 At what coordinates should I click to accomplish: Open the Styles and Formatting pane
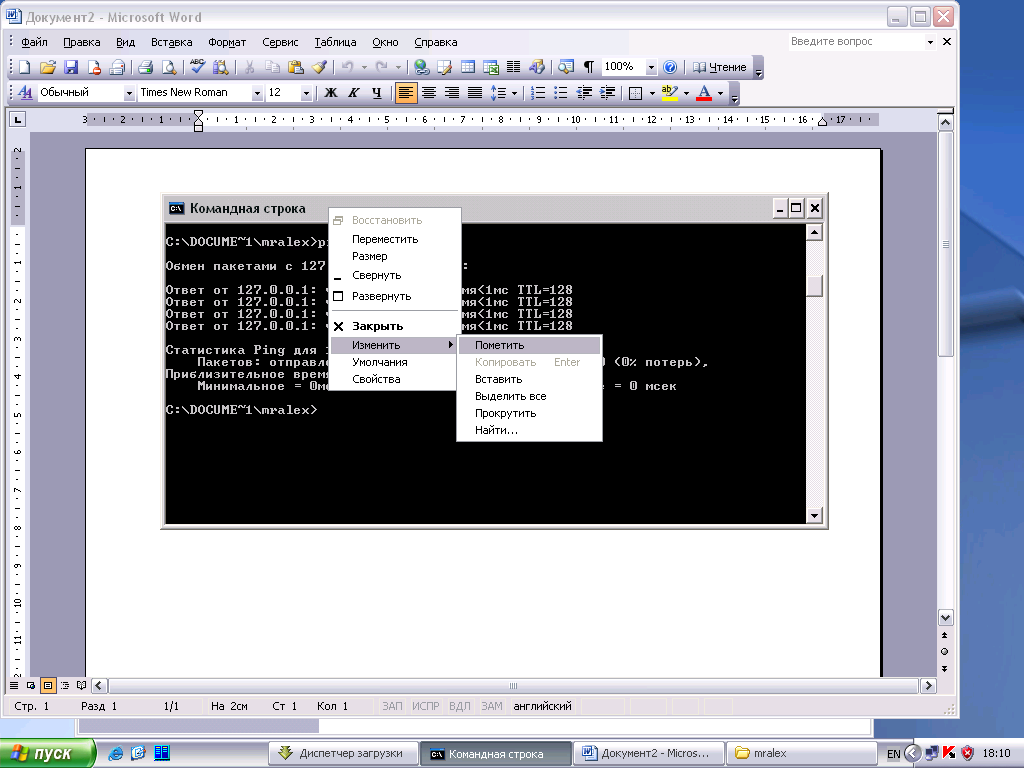point(25,93)
